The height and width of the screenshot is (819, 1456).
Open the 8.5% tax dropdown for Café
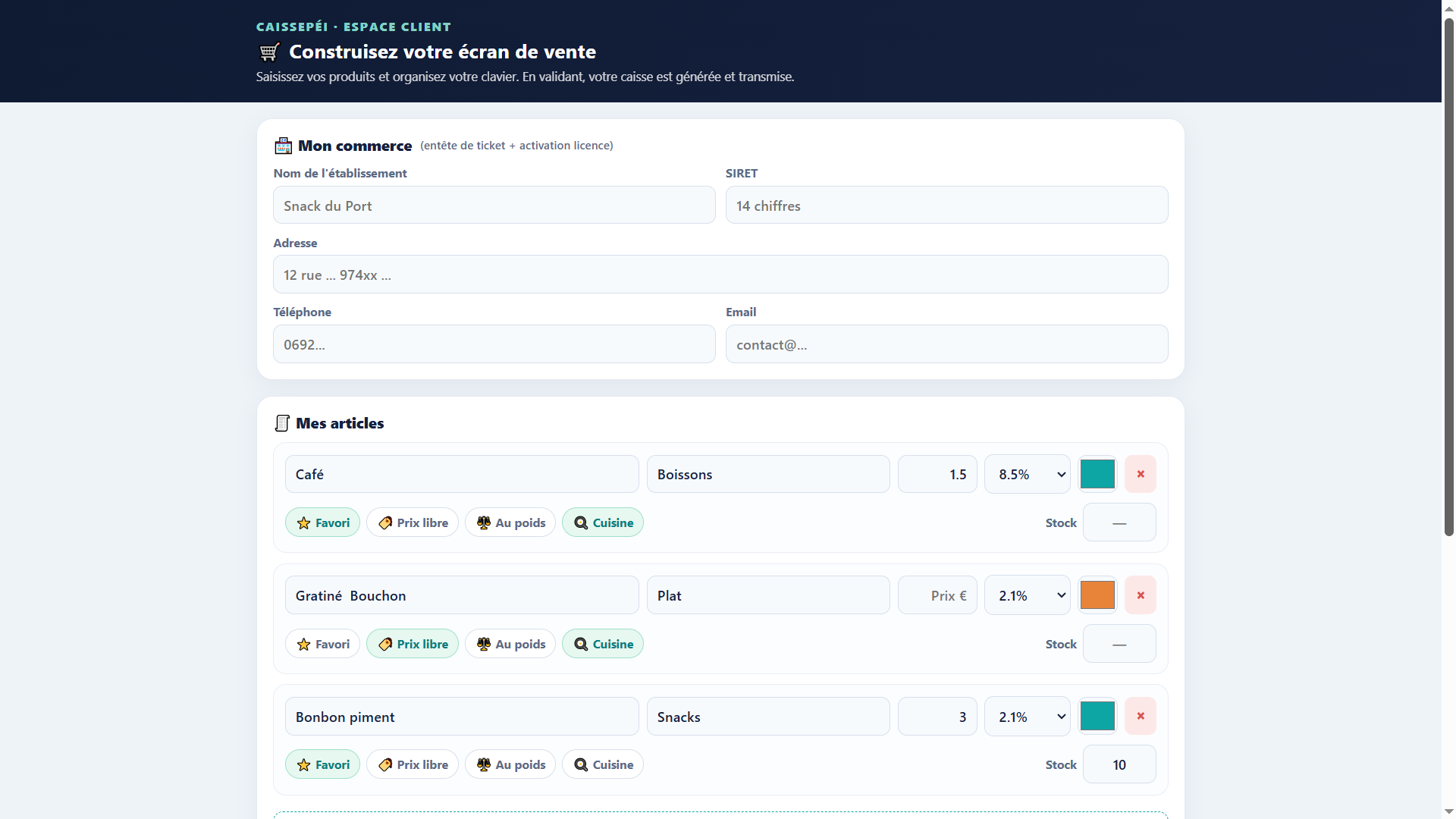coord(1028,474)
